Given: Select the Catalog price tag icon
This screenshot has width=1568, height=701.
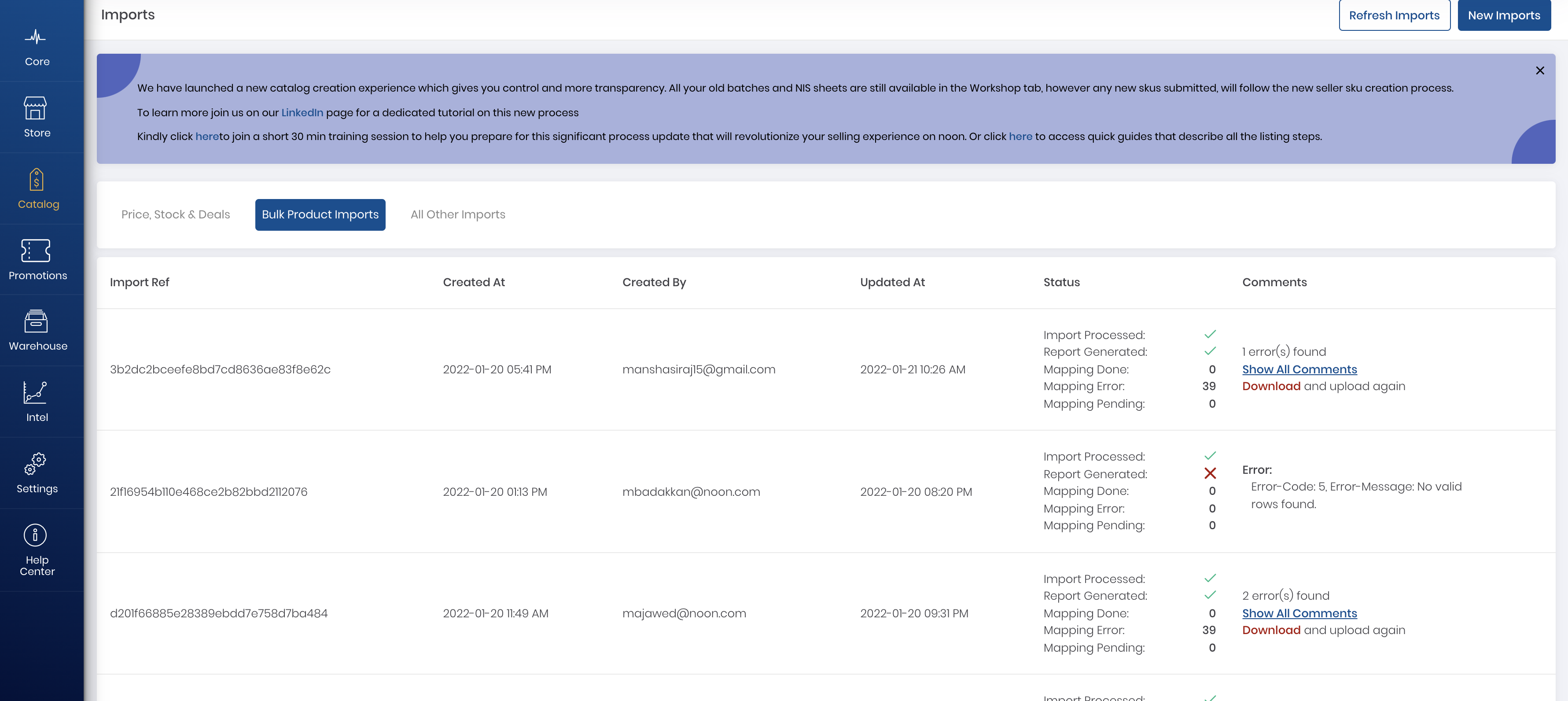Looking at the screenshot, I should point(37,180).
